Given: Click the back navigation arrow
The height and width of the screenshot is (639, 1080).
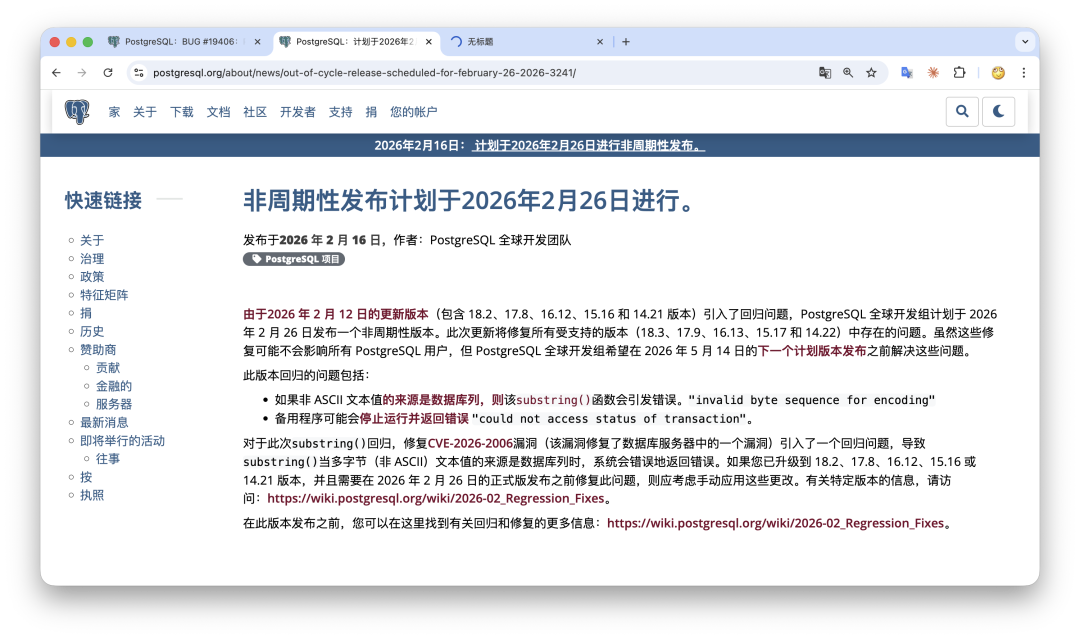Looking at the screenshot, I should 56,72.
